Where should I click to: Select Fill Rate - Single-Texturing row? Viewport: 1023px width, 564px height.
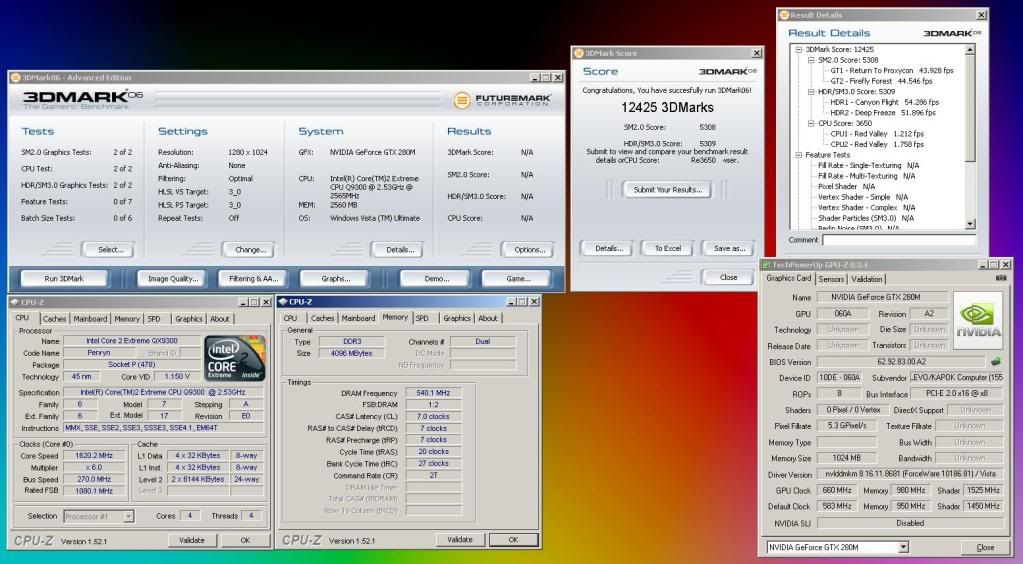868,166
